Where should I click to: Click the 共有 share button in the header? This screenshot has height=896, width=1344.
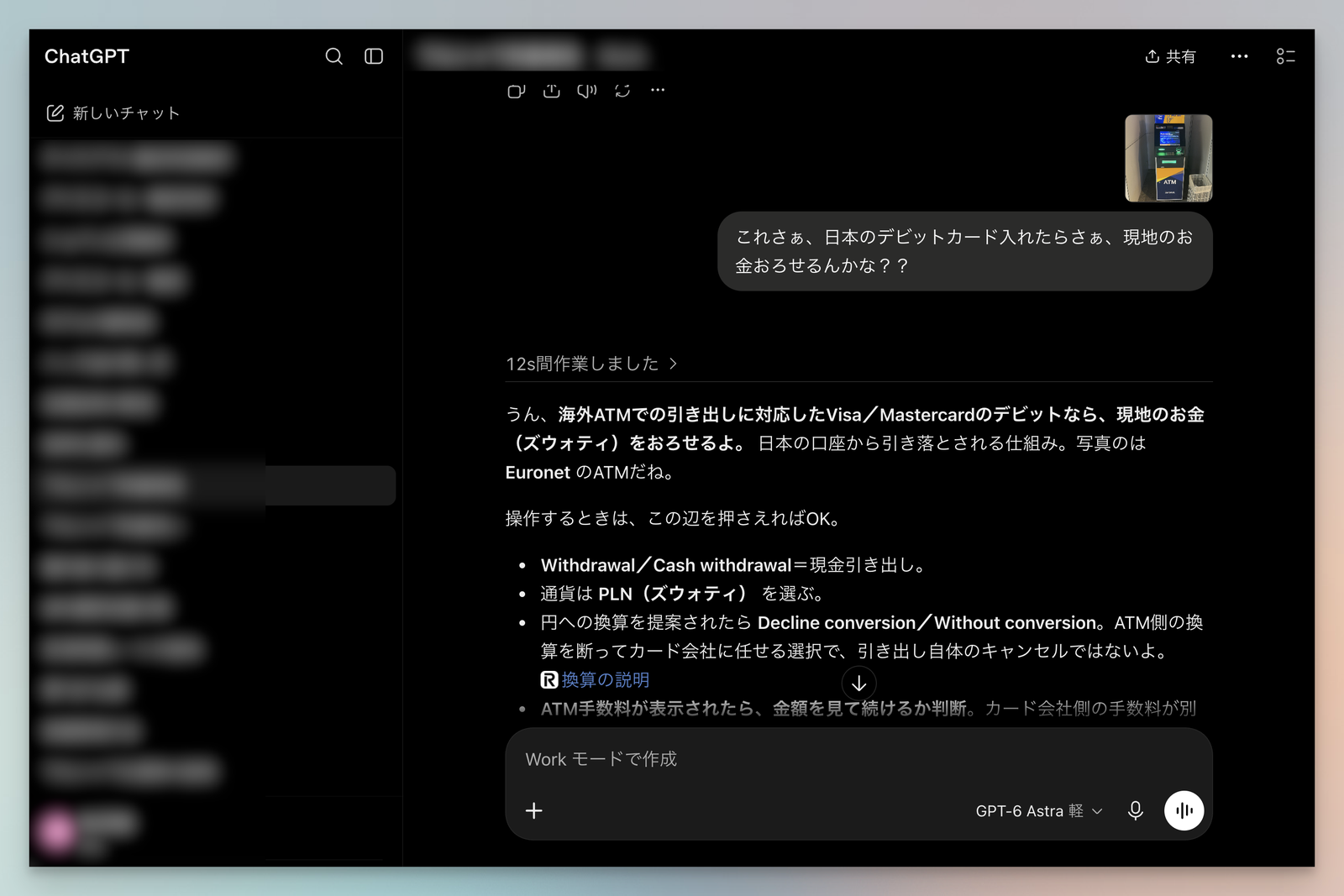(x=1170, y=56)
